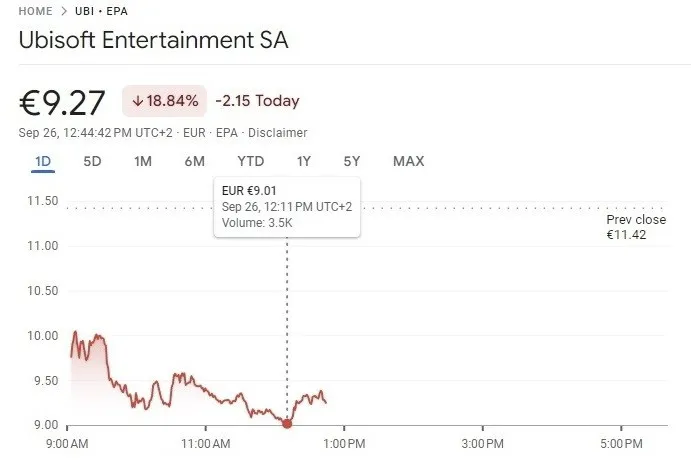Viewport: 691px width, 460px height.
Task: Click the UBI · EPA breadcrumb label
Action: [x=101, y=11]
